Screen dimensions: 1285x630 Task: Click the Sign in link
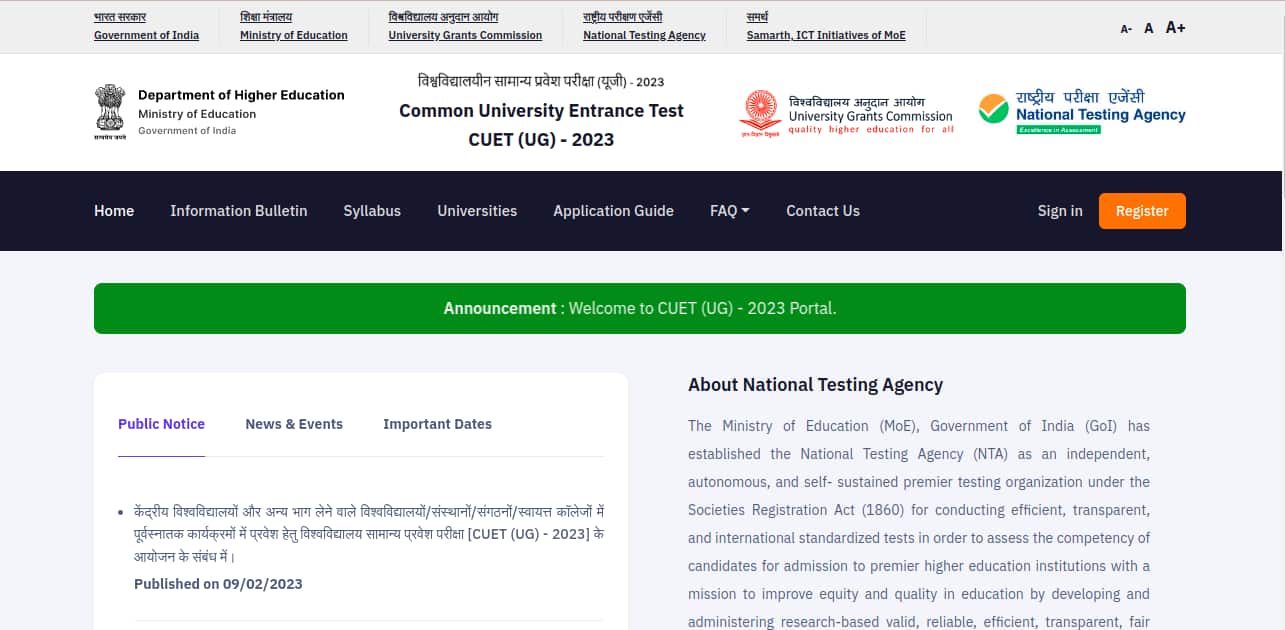coord(1060,211)
